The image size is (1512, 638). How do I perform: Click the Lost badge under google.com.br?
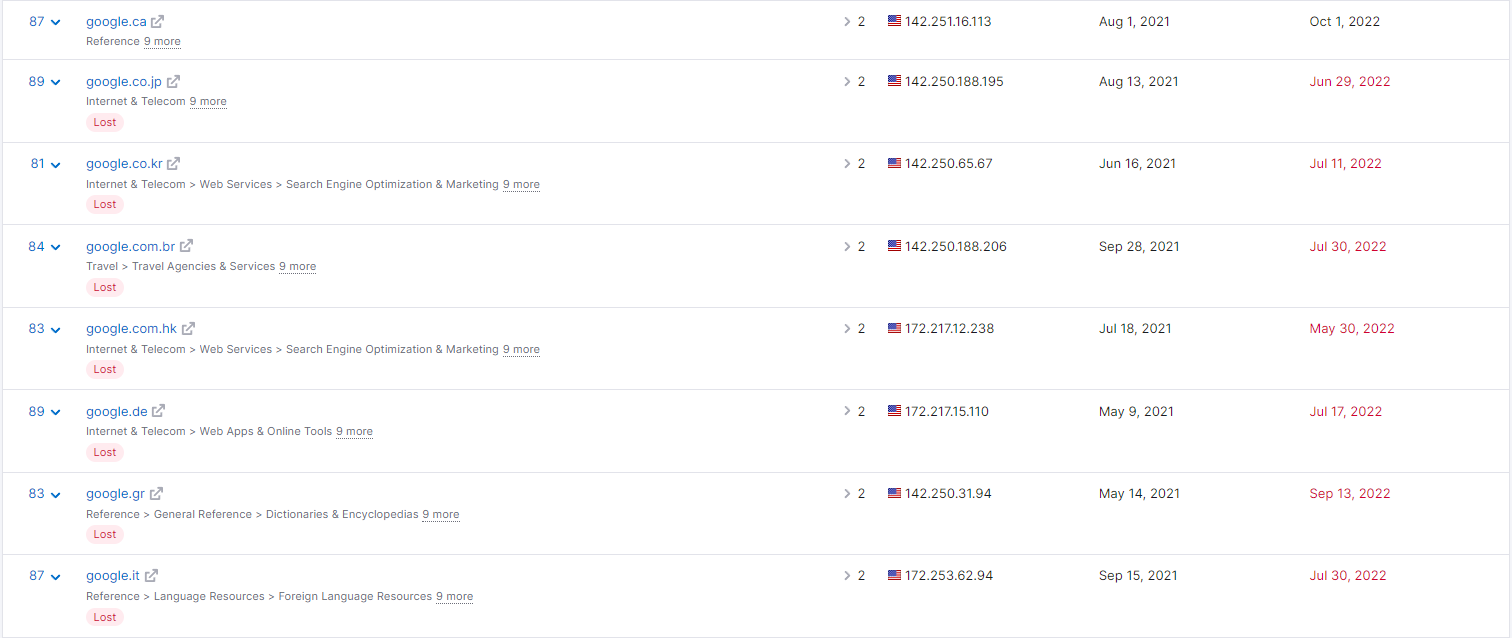[x=105, y=287]
